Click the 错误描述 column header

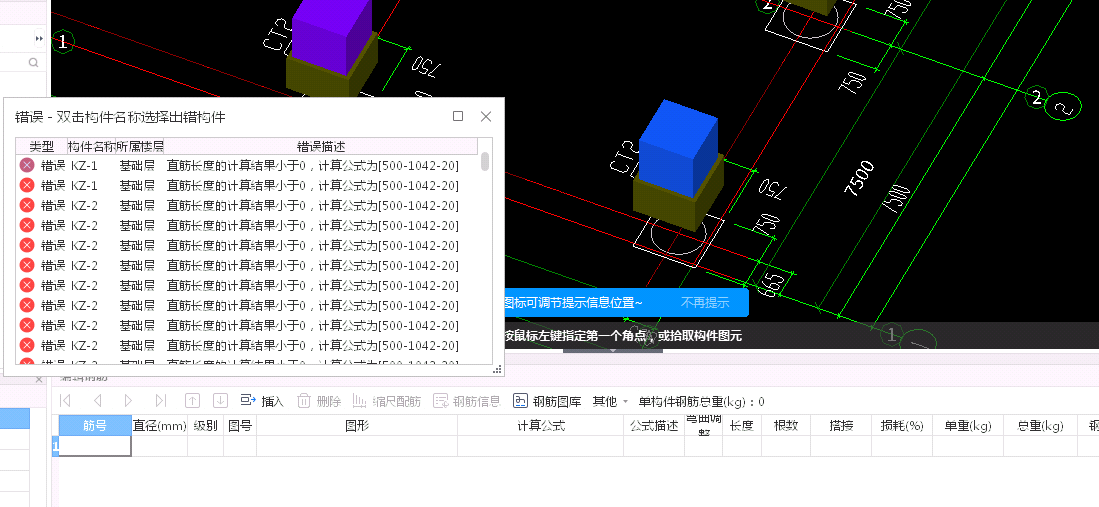321,147
